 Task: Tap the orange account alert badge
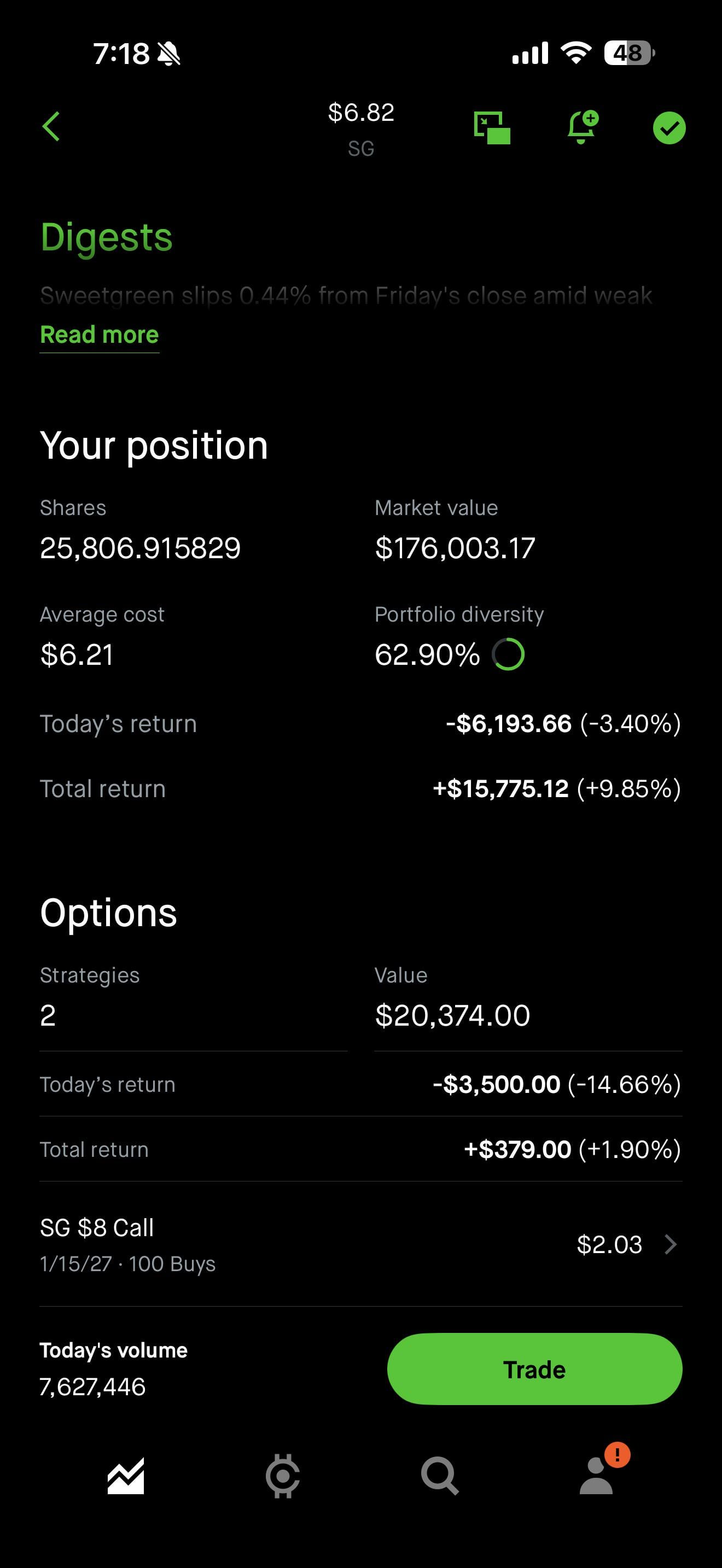point(618,1455)
